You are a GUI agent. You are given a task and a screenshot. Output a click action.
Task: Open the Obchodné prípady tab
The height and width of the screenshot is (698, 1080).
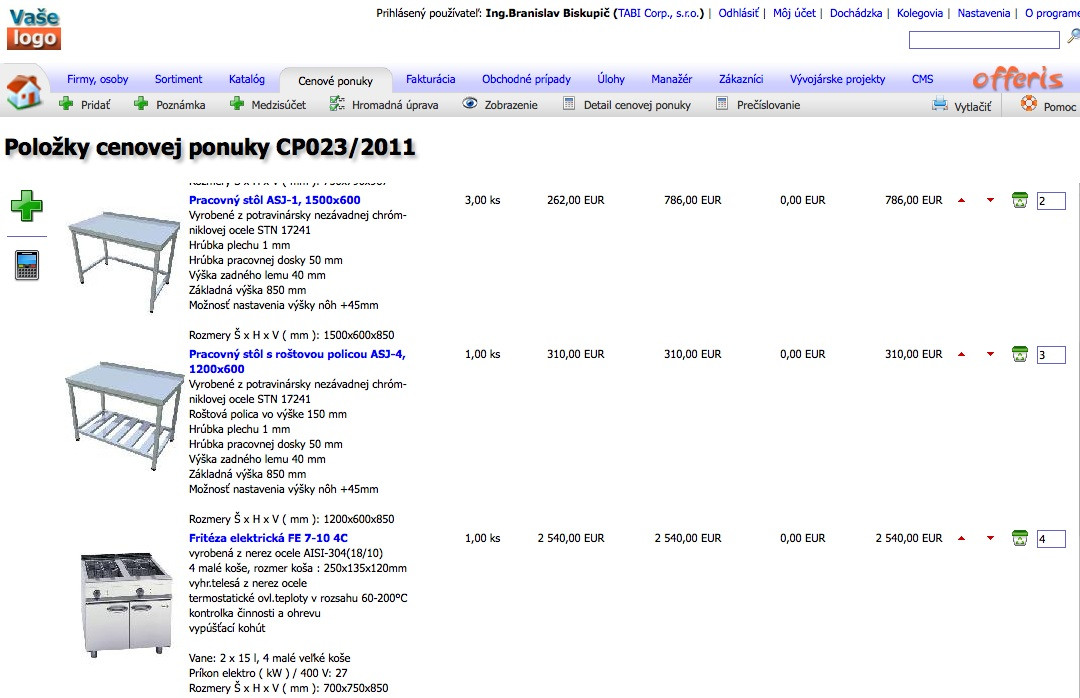(526, 79)
